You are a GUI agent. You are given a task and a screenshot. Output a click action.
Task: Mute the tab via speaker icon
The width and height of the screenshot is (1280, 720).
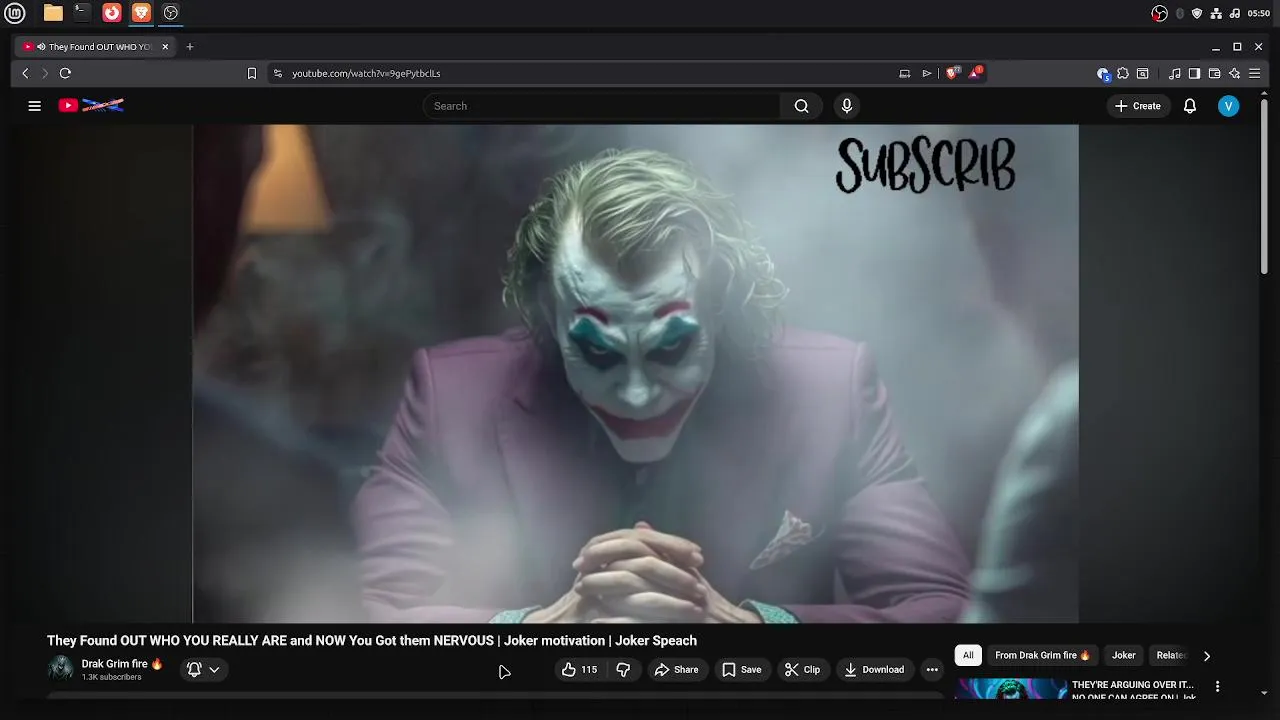click(41, 47)
